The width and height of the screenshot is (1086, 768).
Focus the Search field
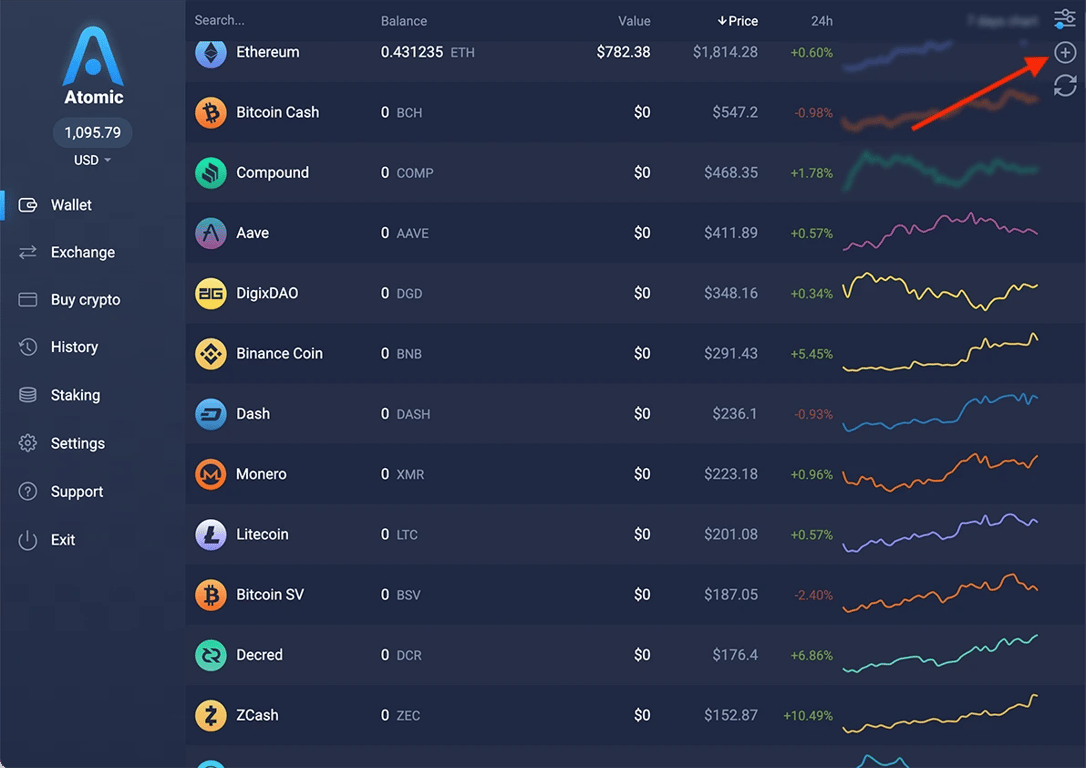click(x=220, y=20)
